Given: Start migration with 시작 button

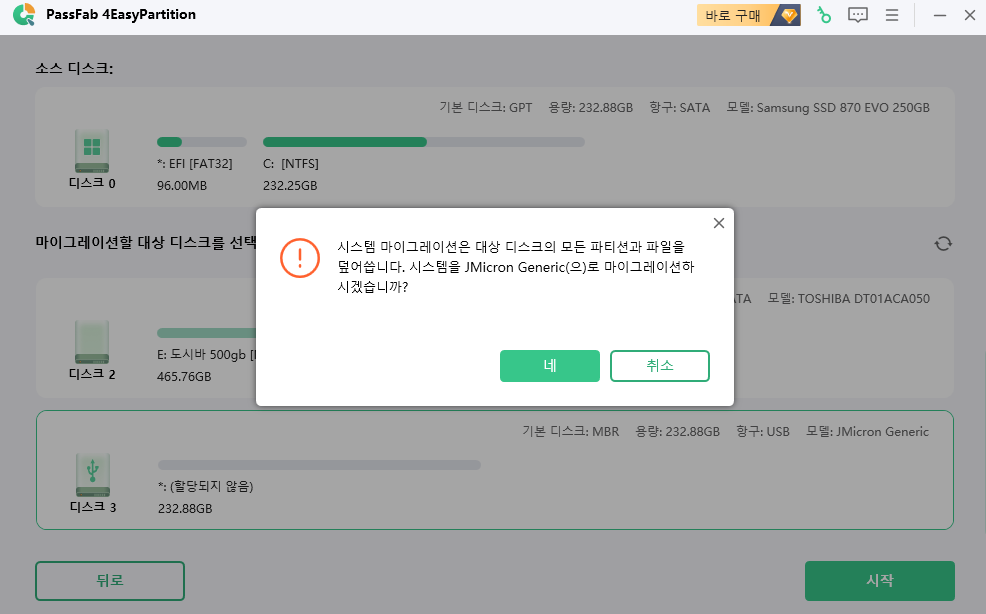Looking at the screenshot, I should click(880, 581).
